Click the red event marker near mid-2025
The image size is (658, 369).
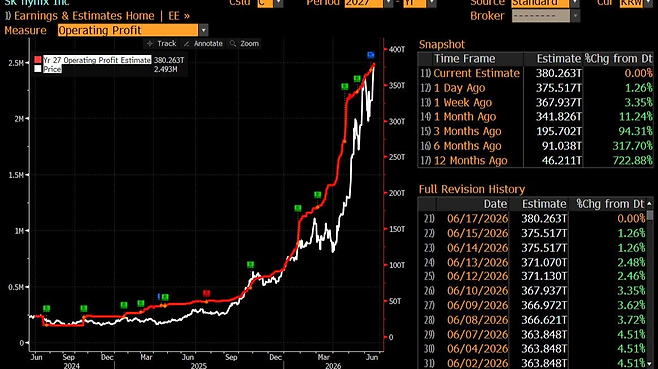(206, 293)
